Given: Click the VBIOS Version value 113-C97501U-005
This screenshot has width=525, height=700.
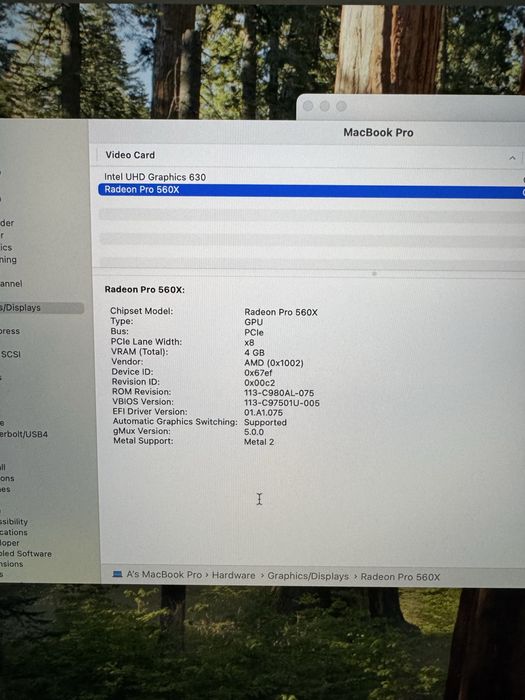Looking at the screenshot, I should [282, 403].
